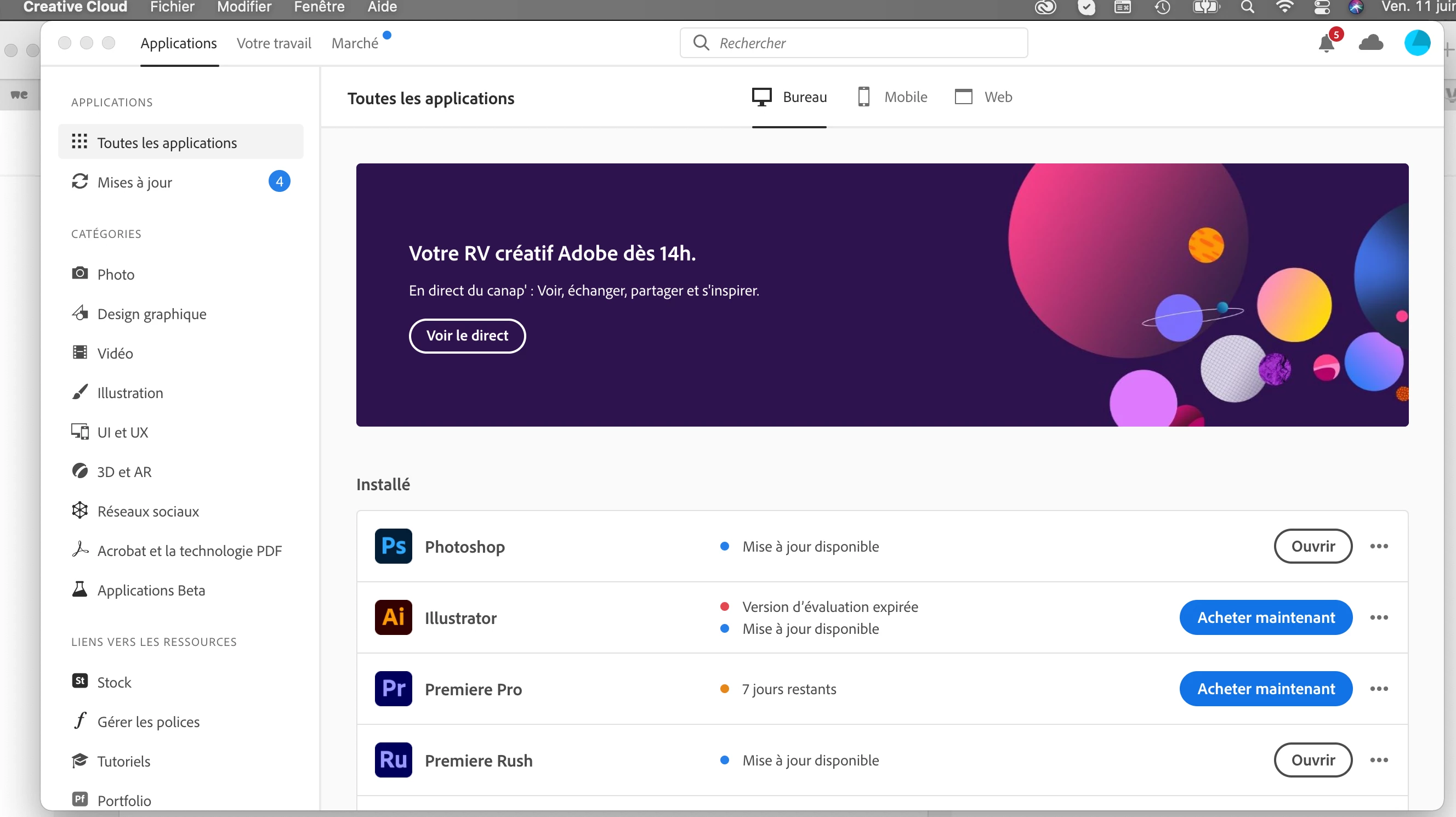Click the Illustrator app icon
The height and width of the screenshot is (817, 1456).
click(x=393, y=617)
